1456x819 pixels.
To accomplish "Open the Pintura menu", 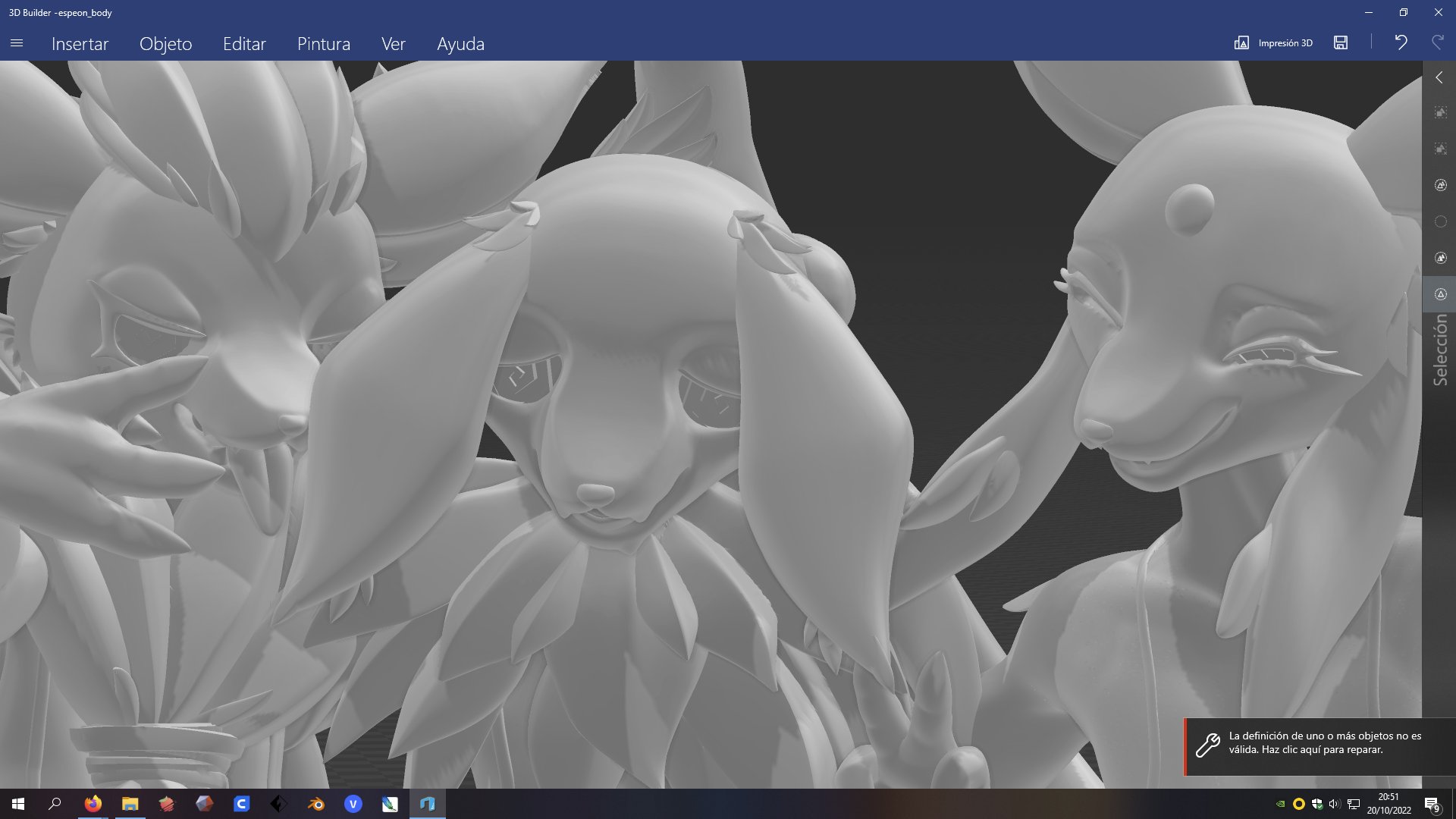I will click(x=324, y=44).
